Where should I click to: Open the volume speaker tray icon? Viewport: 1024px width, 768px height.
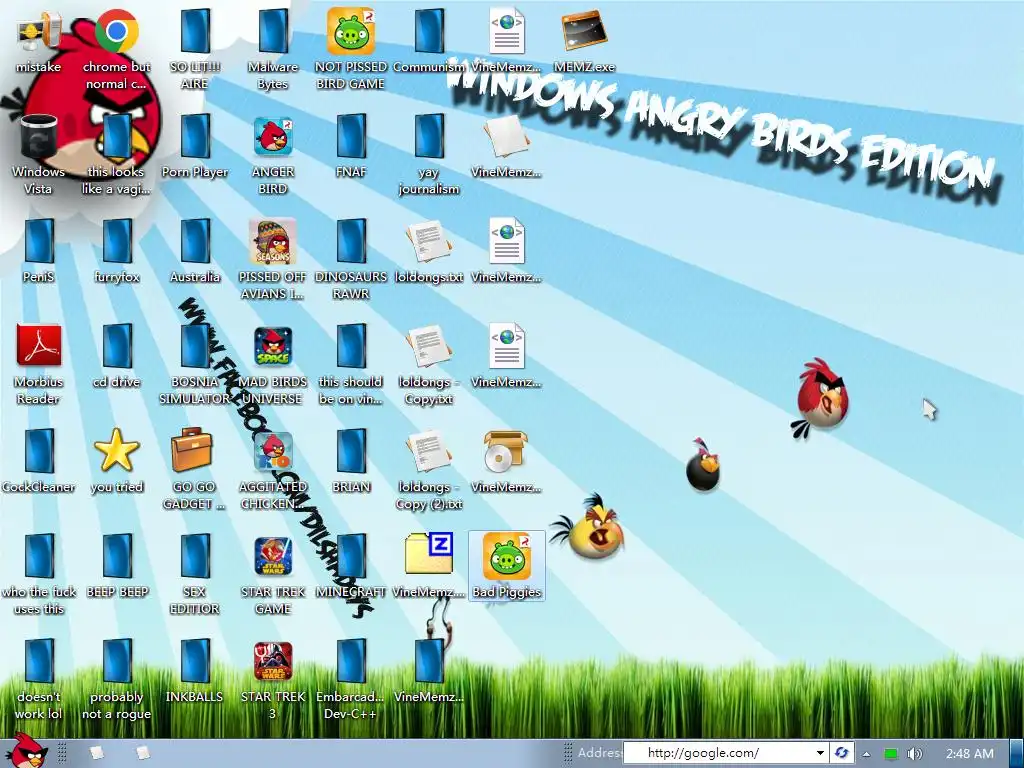pyautogui.click(x=914, y=754)
